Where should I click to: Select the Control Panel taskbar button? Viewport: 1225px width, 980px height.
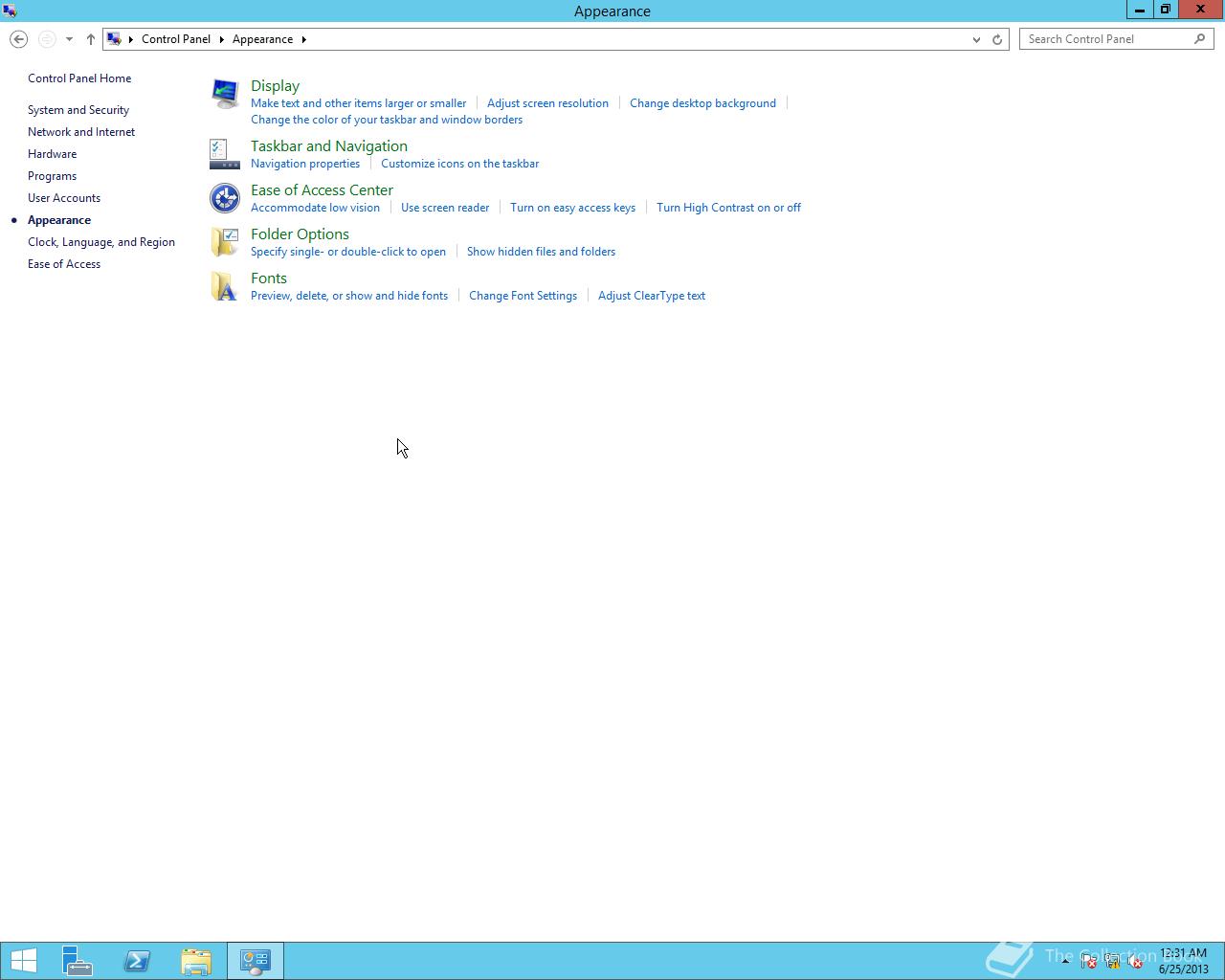coord(256,961)
